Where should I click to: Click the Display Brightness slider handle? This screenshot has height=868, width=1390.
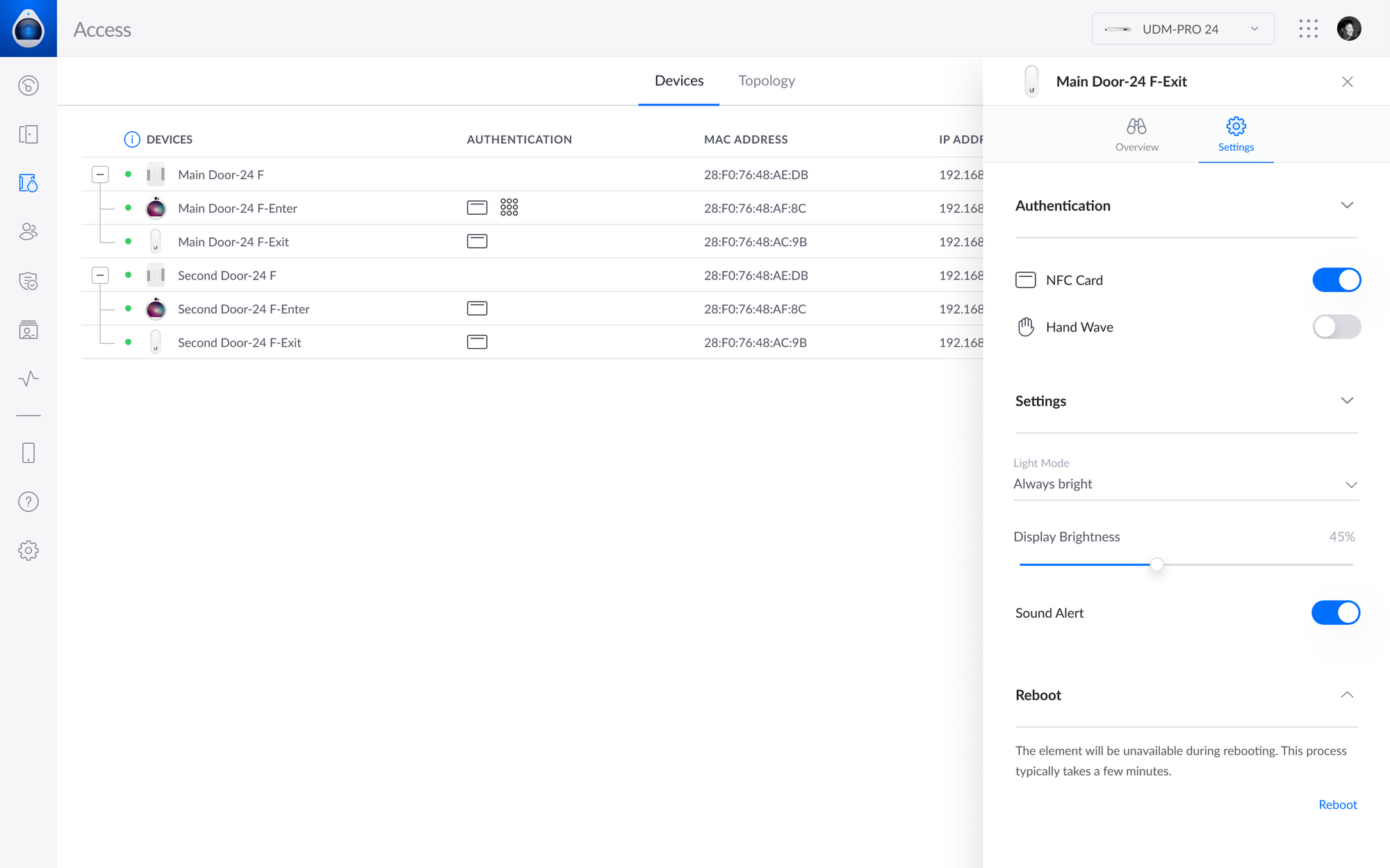point(1156,564)
